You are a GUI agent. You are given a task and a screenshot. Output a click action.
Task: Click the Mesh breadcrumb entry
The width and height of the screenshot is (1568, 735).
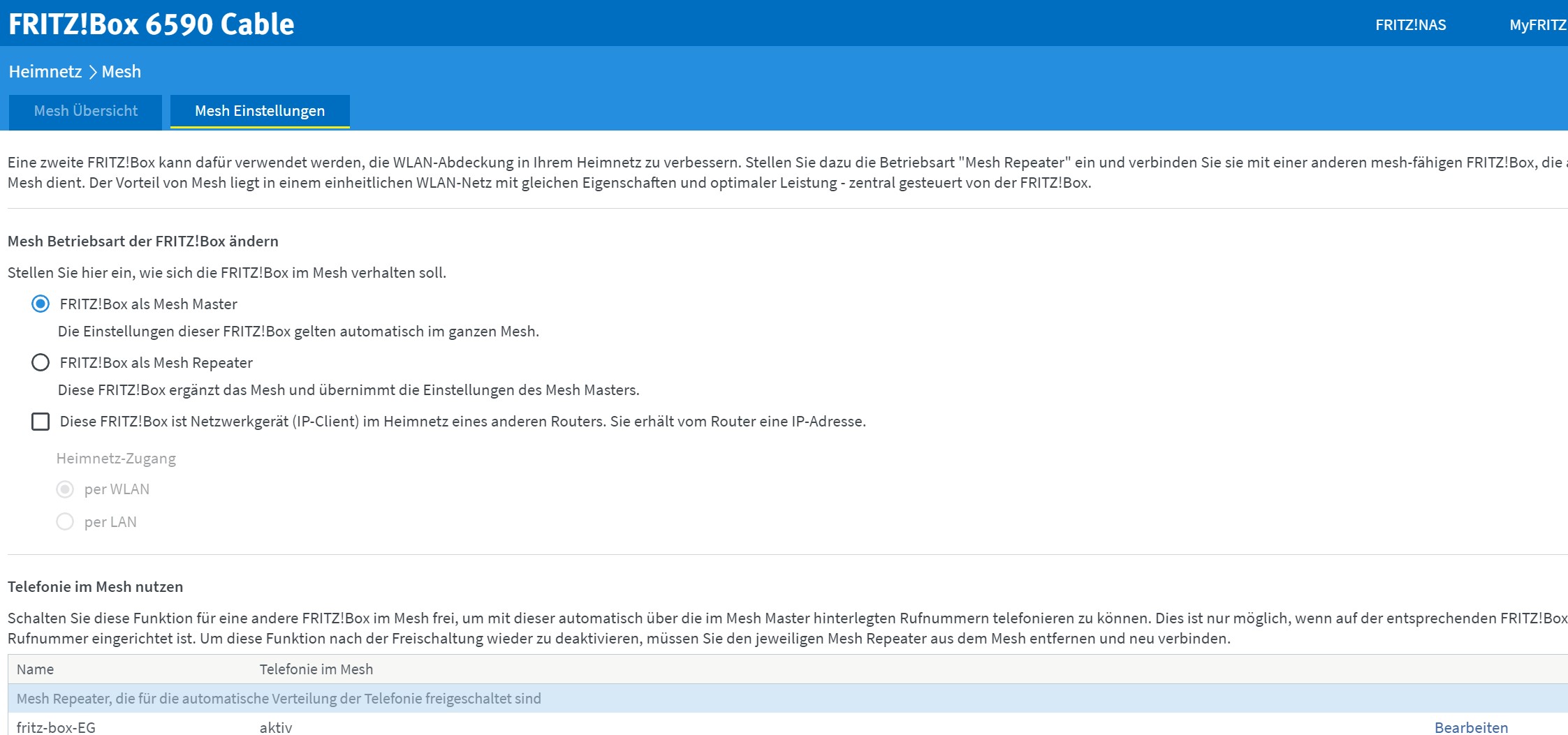tap(122, 72)
